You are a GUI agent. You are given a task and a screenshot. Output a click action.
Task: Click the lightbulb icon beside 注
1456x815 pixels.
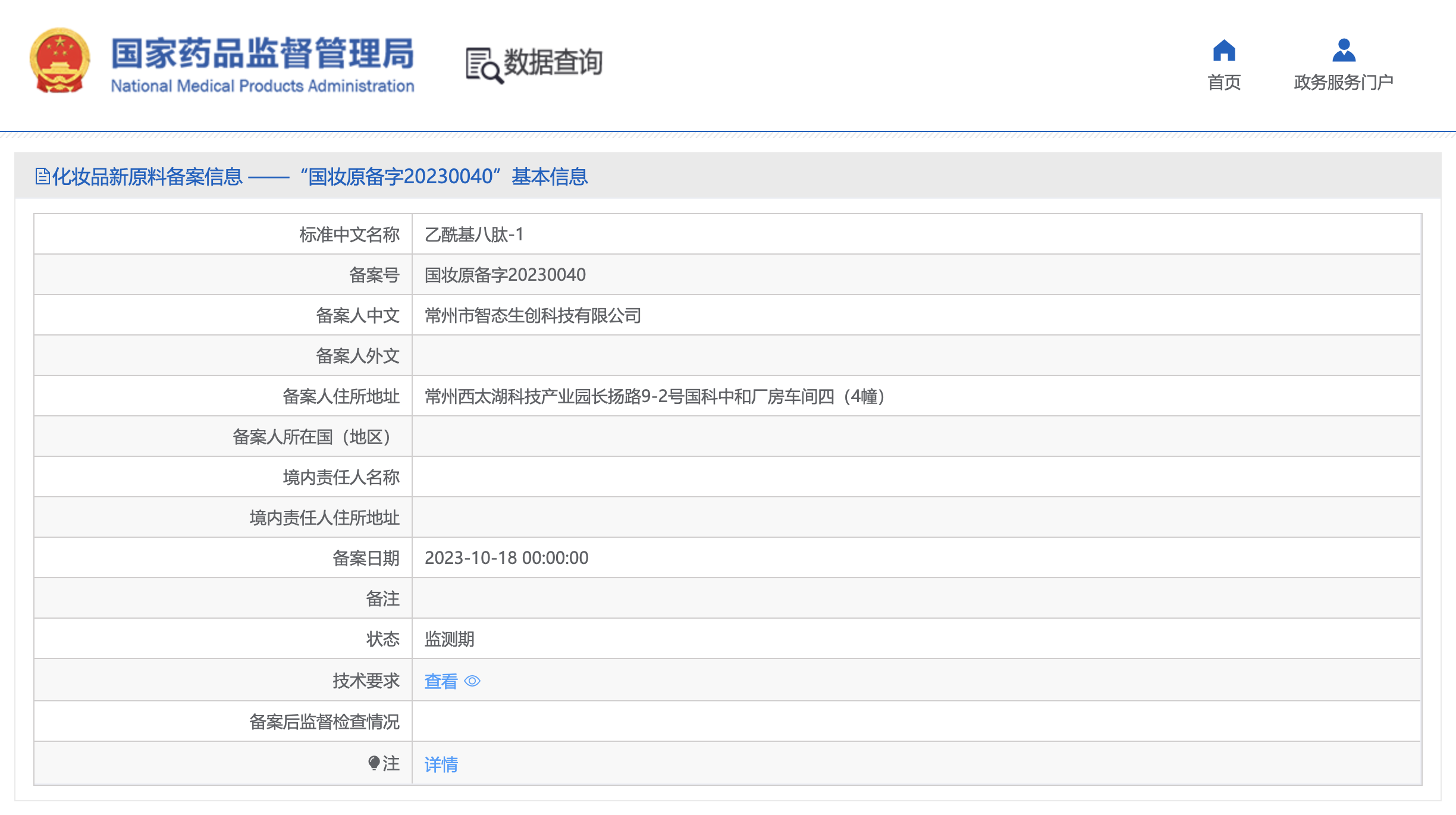[x=374, y=763]
